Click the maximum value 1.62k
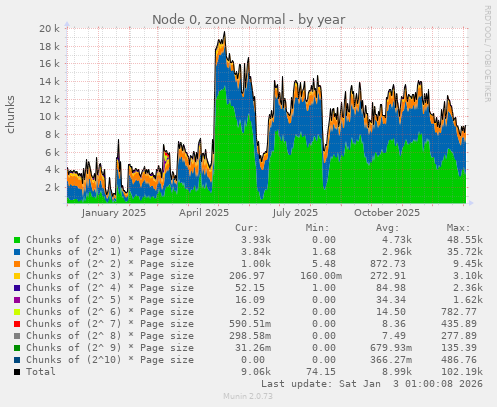Screen dimensions: 497x407 coord(468,300)
